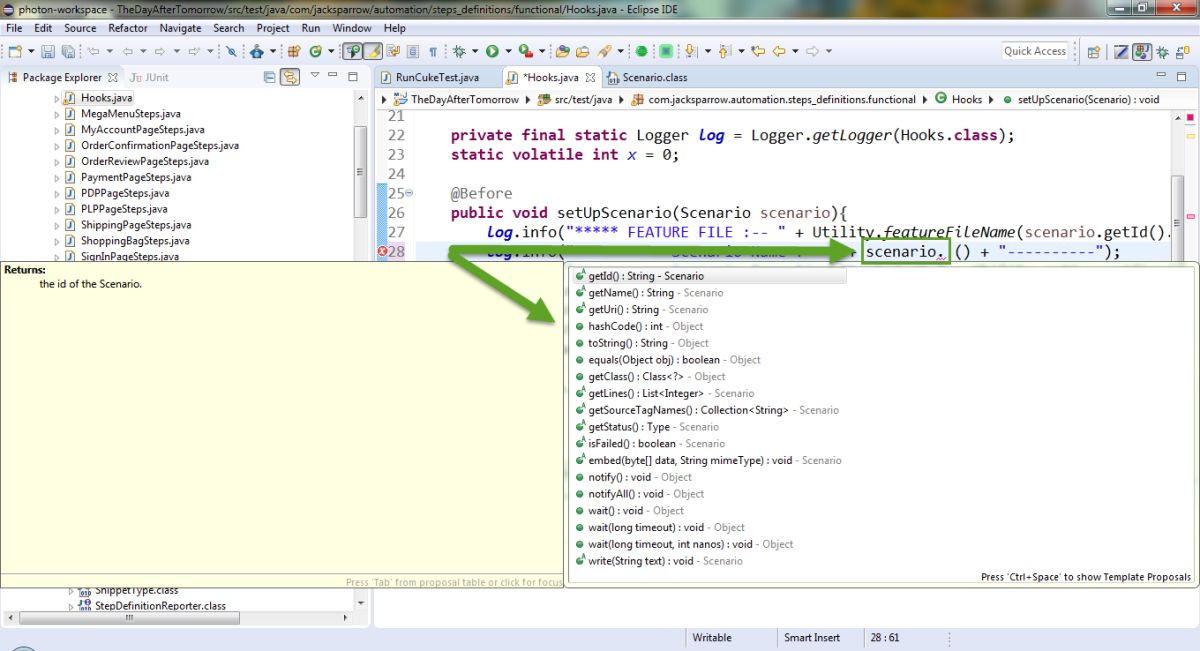This screenshot has height=651, width=1200.
Task: Open the New file dropdown arrow
Action: point(31,51)
